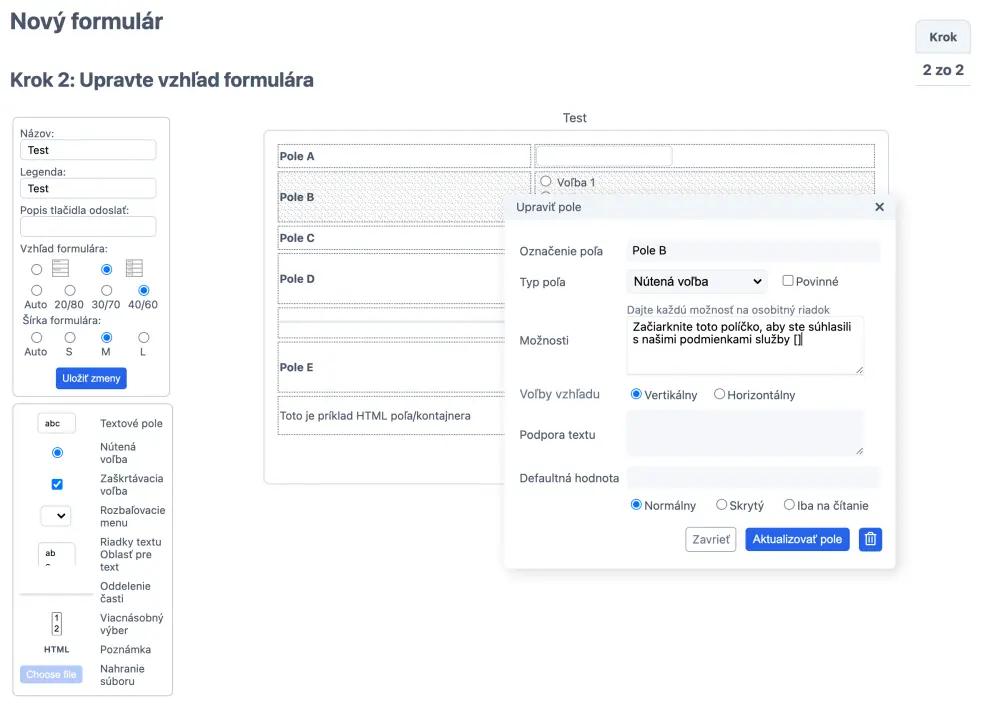The image size is (984, 710).
Task: Set form width to L
Action: pyautogui.click(x=143, y=338)
